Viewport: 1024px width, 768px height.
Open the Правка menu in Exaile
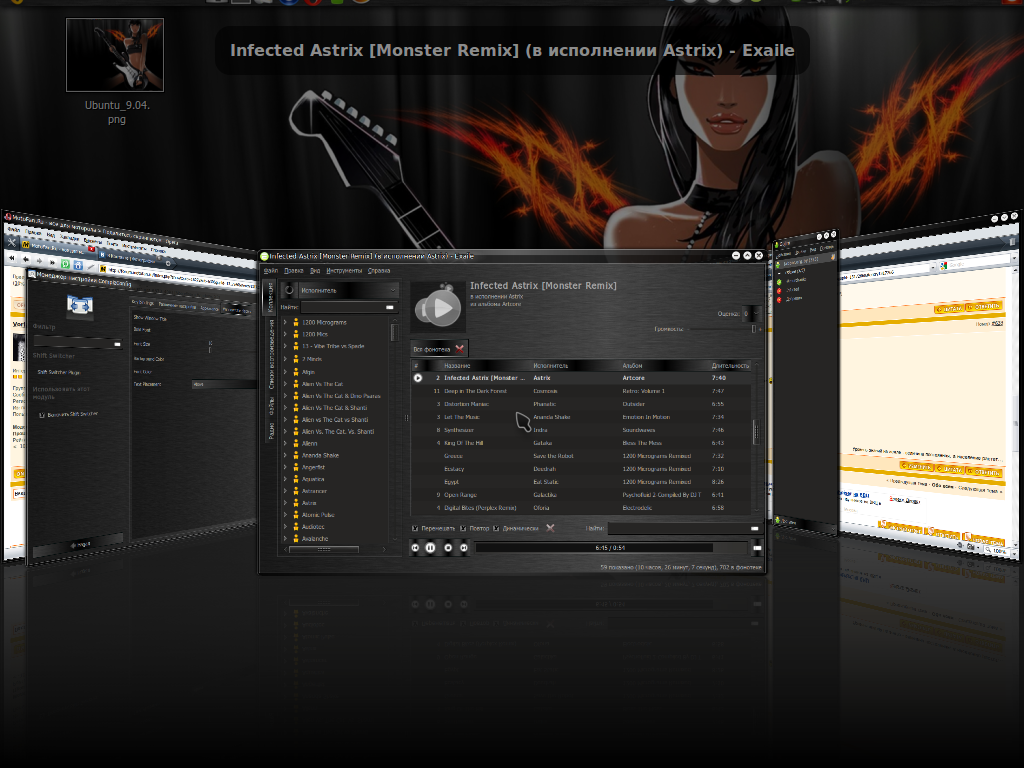pyautogui.click(x=294, y=270)
